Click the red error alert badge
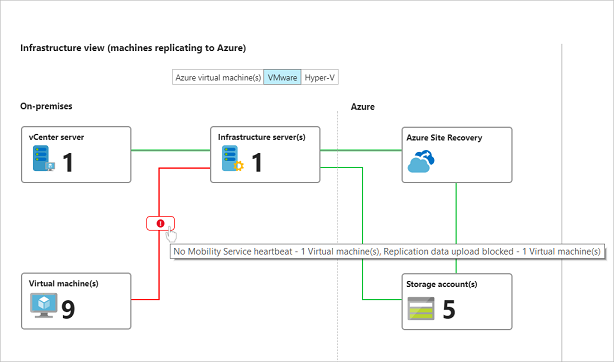614x362 pixels. click(161, 223)
